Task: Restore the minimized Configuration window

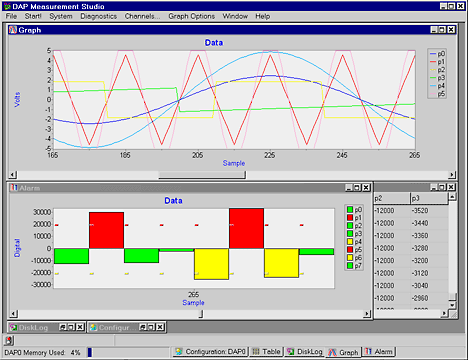Action: [x=142, y=327]
